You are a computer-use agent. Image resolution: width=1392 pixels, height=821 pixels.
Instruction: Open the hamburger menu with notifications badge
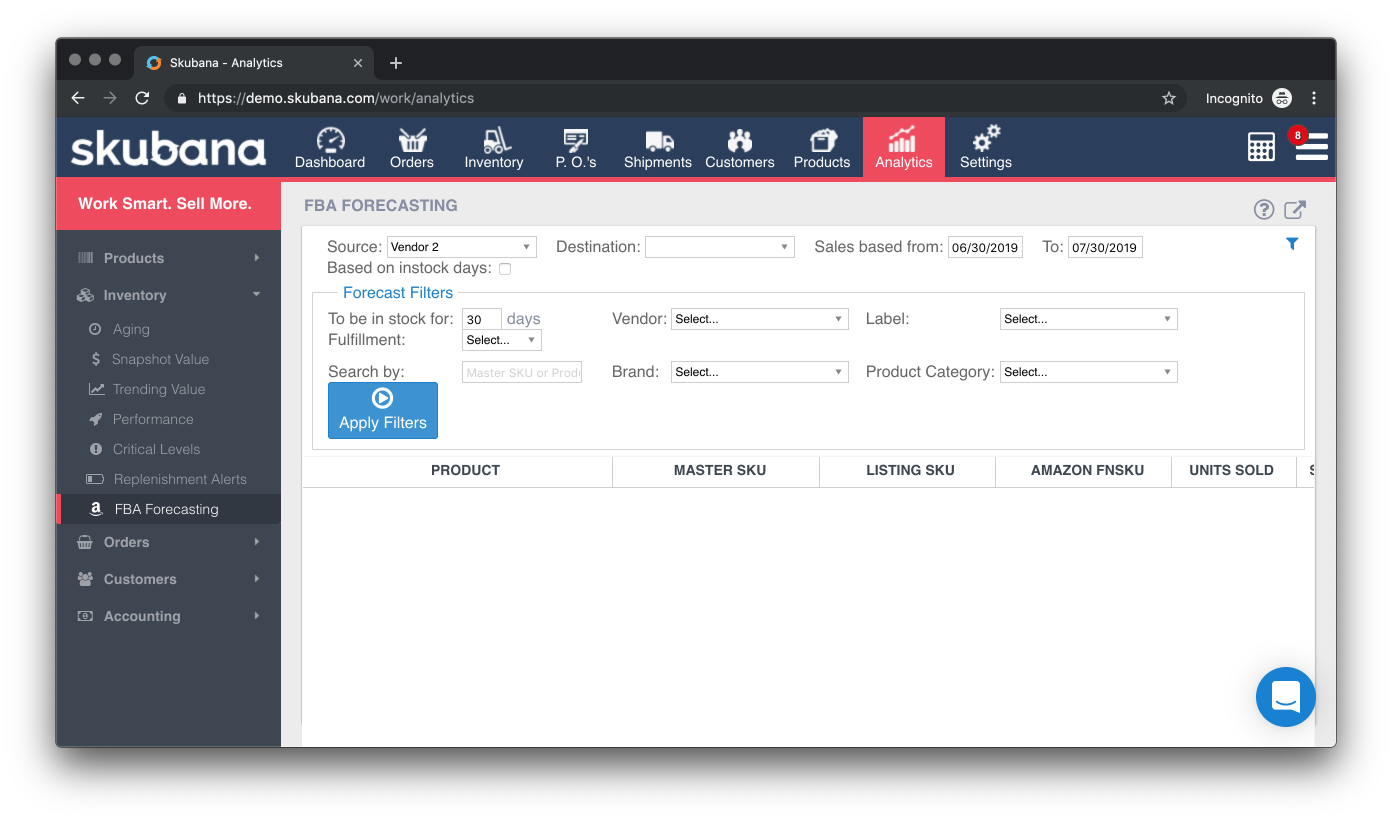(x=1311, y=146)
